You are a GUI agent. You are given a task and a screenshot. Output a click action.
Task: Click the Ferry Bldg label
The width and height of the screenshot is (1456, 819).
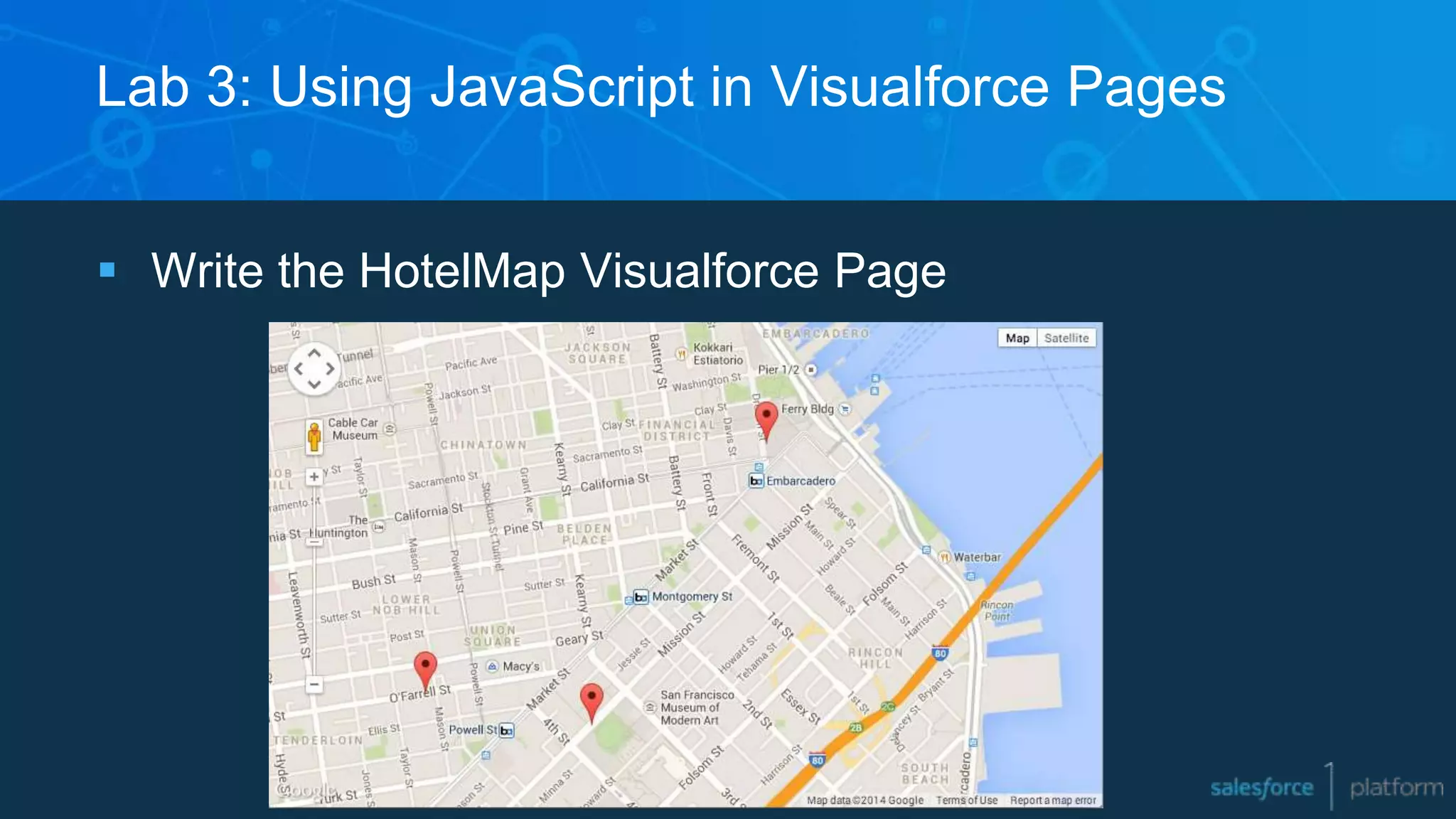pyautogui.click(x=807, y=409)
